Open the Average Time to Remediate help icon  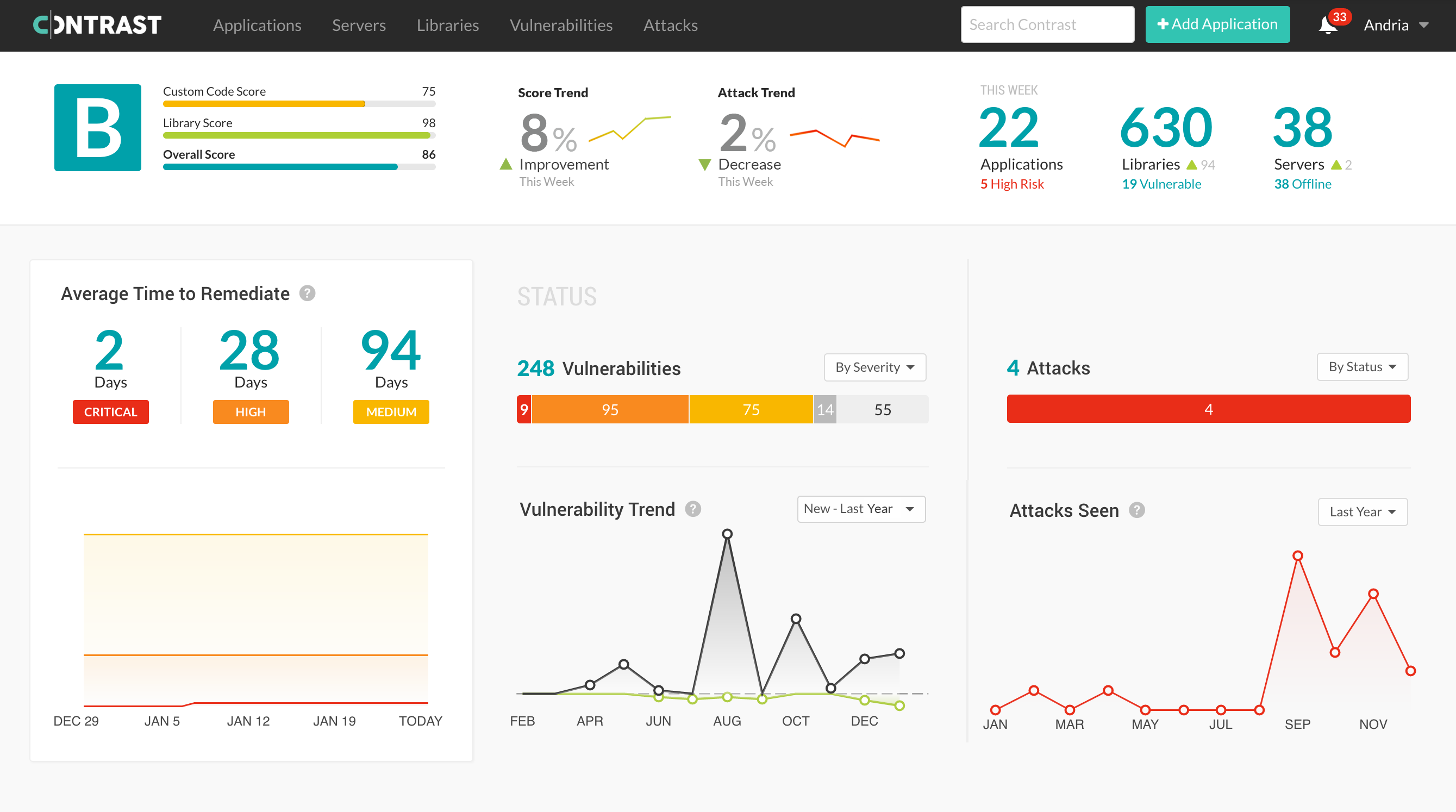point(307,293)
